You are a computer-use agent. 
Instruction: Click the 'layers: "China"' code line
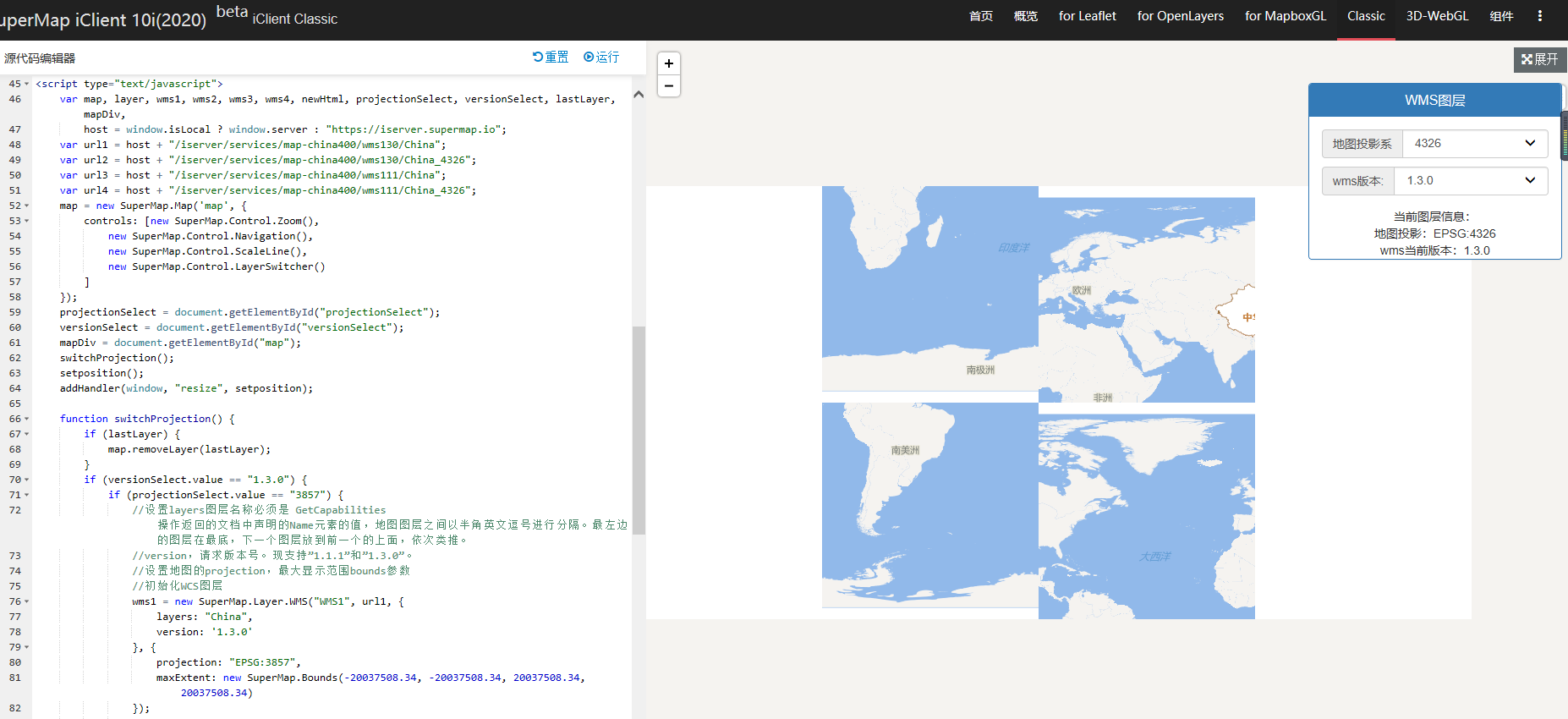[205, 617]
